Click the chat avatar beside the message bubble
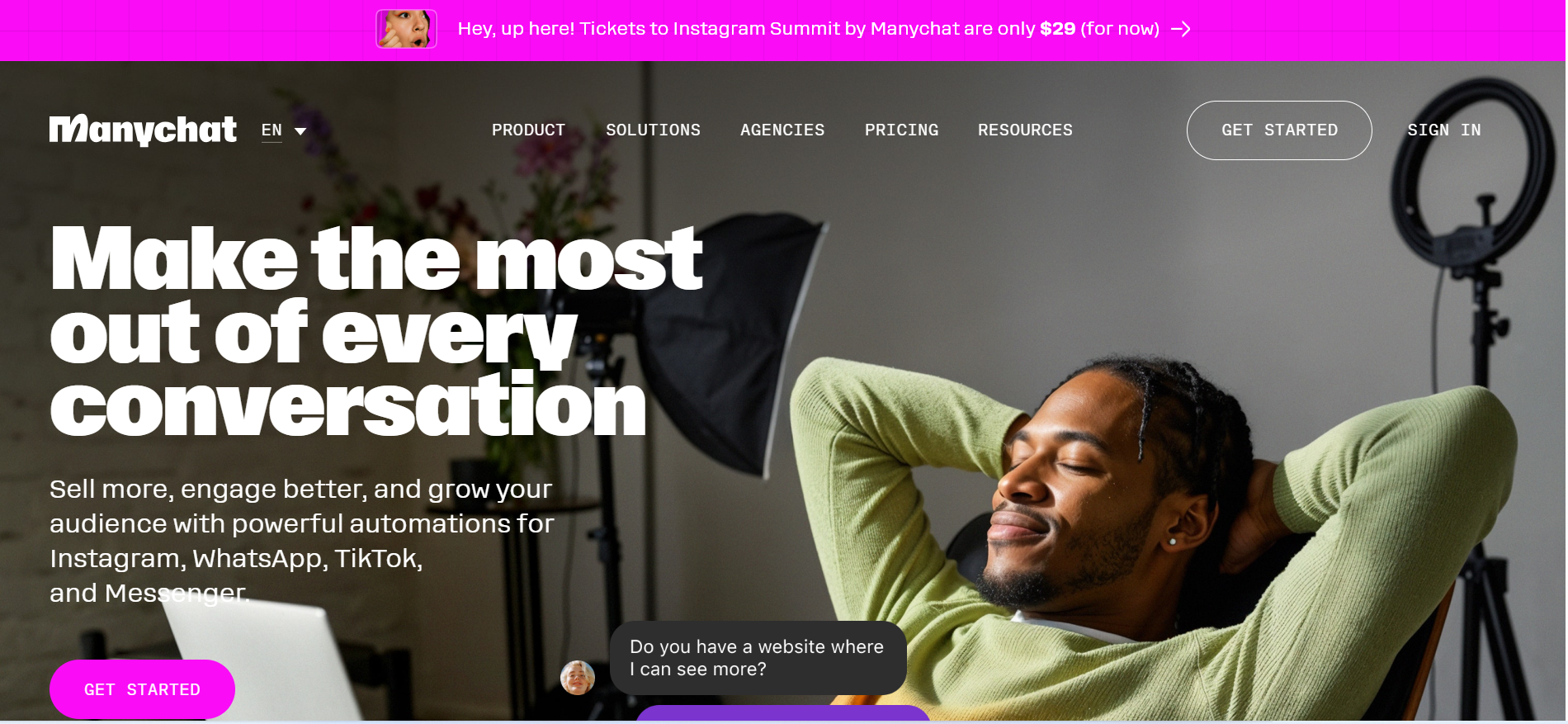The width and height of the screenshot is (1568, 724). point(578,678)
